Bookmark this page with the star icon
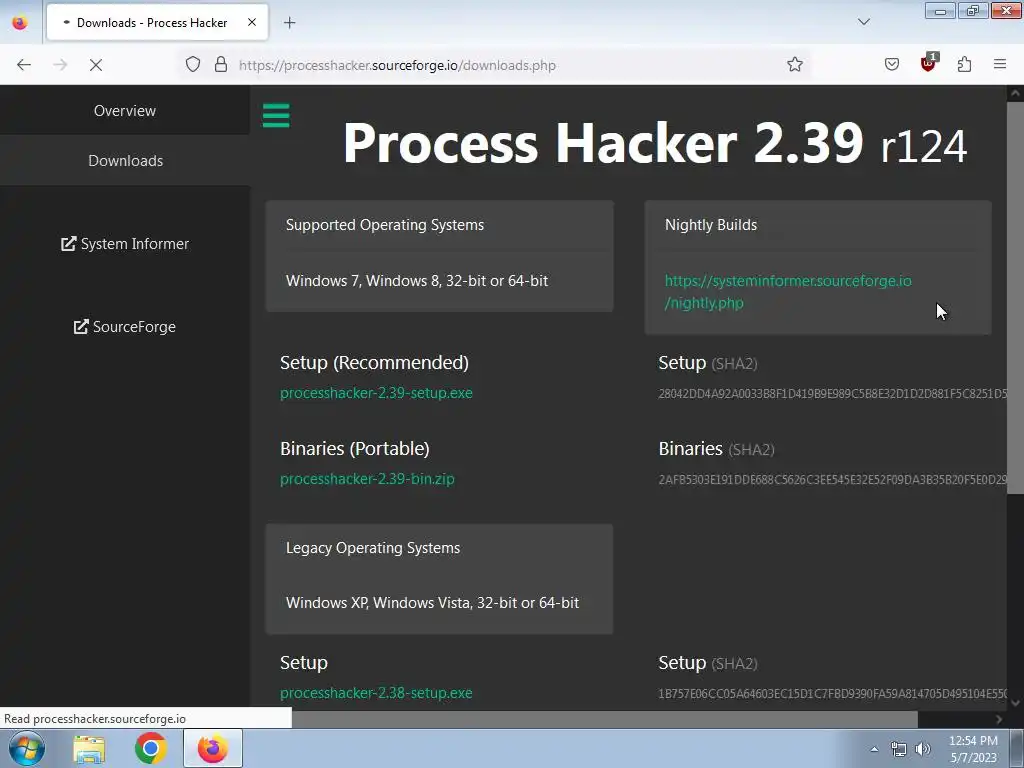 (795, 65)
